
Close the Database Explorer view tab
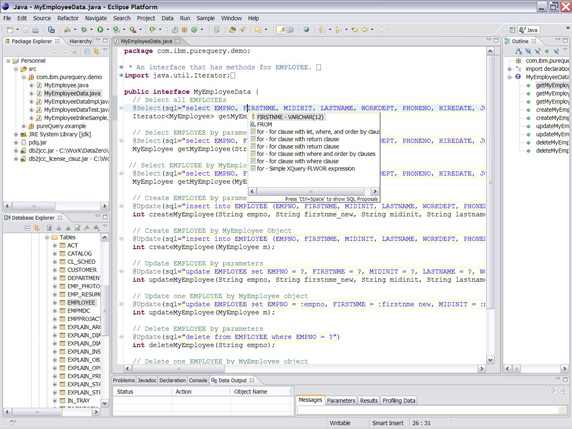[x=60, y=218]
